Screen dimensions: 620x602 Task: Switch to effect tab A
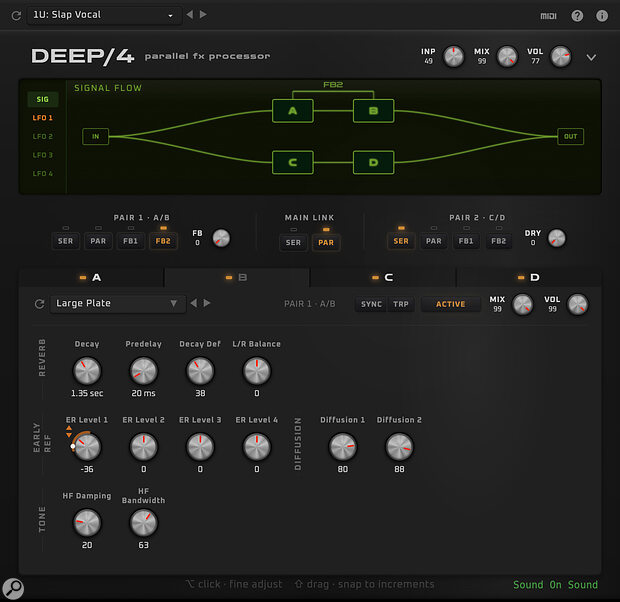pyautogui.click(x=91, y=278)
